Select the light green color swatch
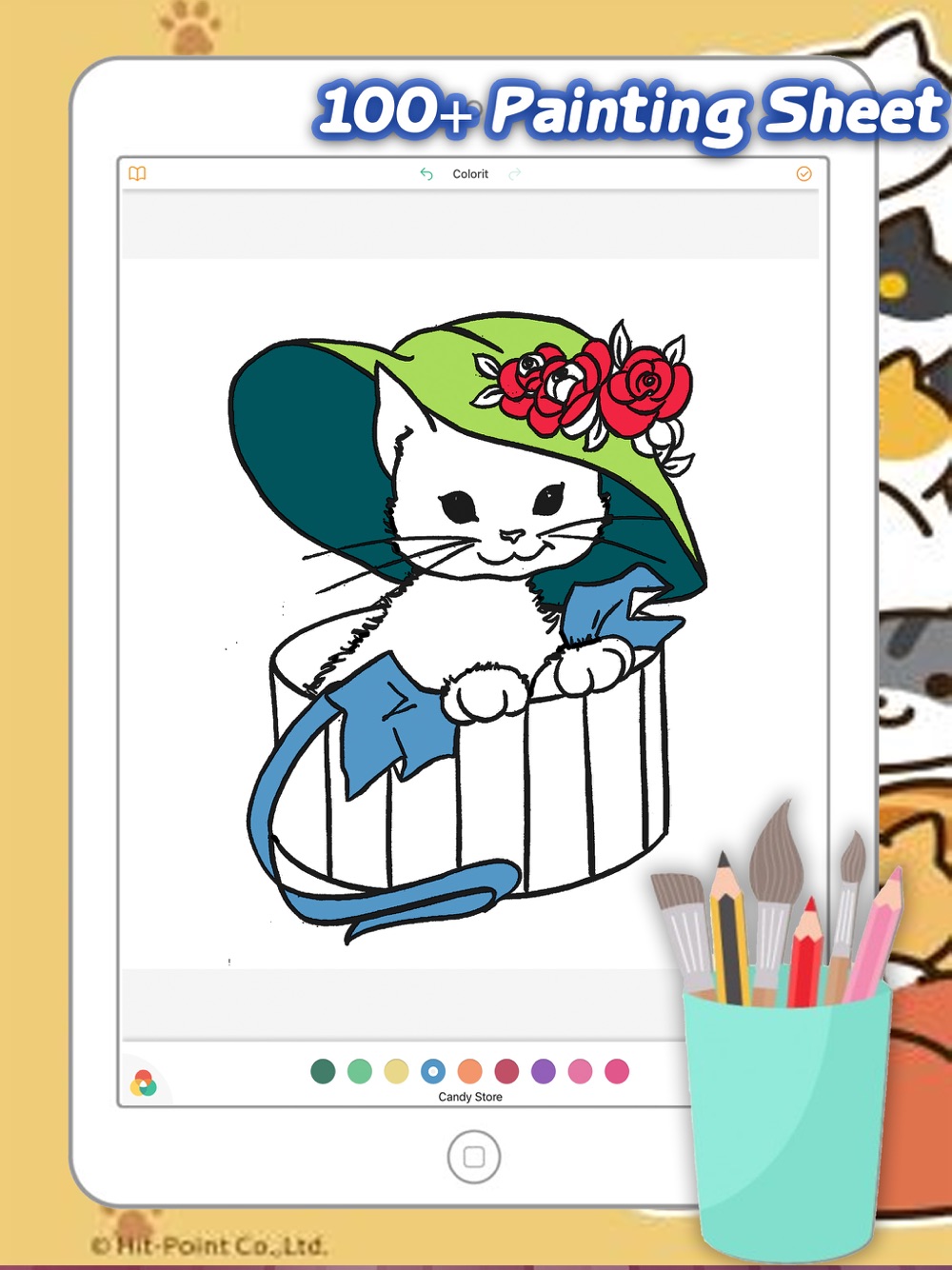The width and height of the screenshot is (952, 1270). tap(360, 1071)
